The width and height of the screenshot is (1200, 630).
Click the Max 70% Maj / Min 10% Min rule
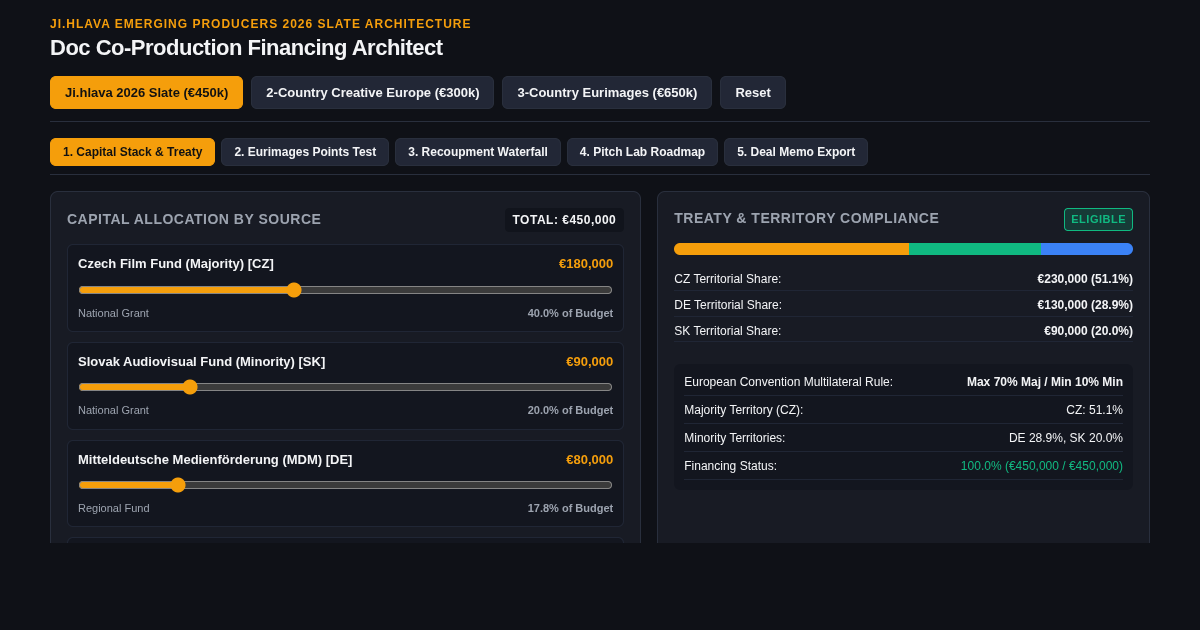coord(1045,382)
